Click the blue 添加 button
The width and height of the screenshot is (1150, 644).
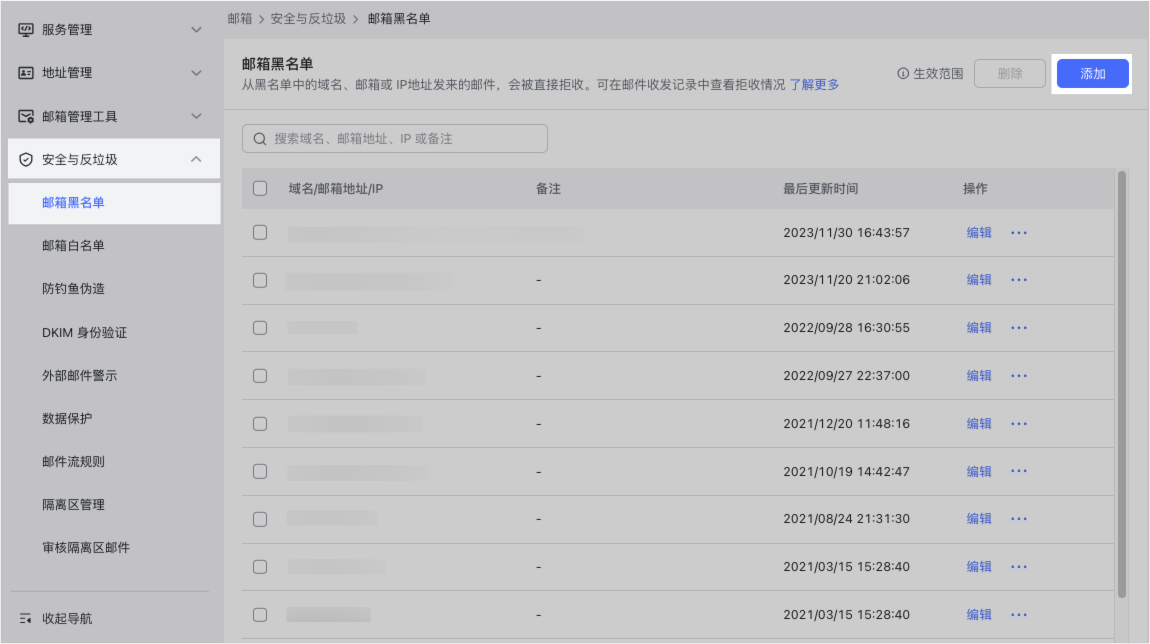pyautogui.click(x=1092, y=74)
